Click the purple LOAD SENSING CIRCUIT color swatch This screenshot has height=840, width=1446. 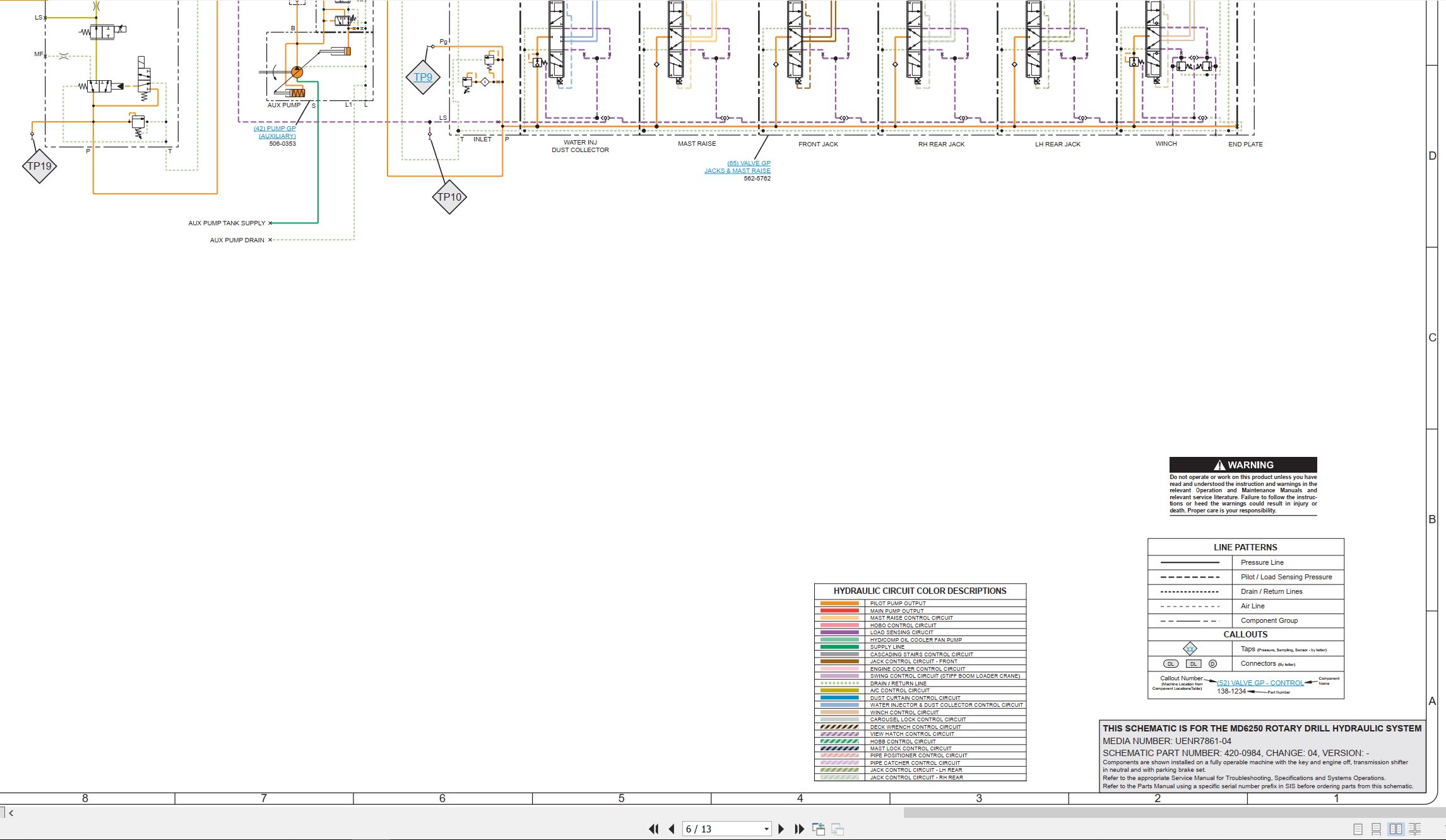click(x=839, y=632)
